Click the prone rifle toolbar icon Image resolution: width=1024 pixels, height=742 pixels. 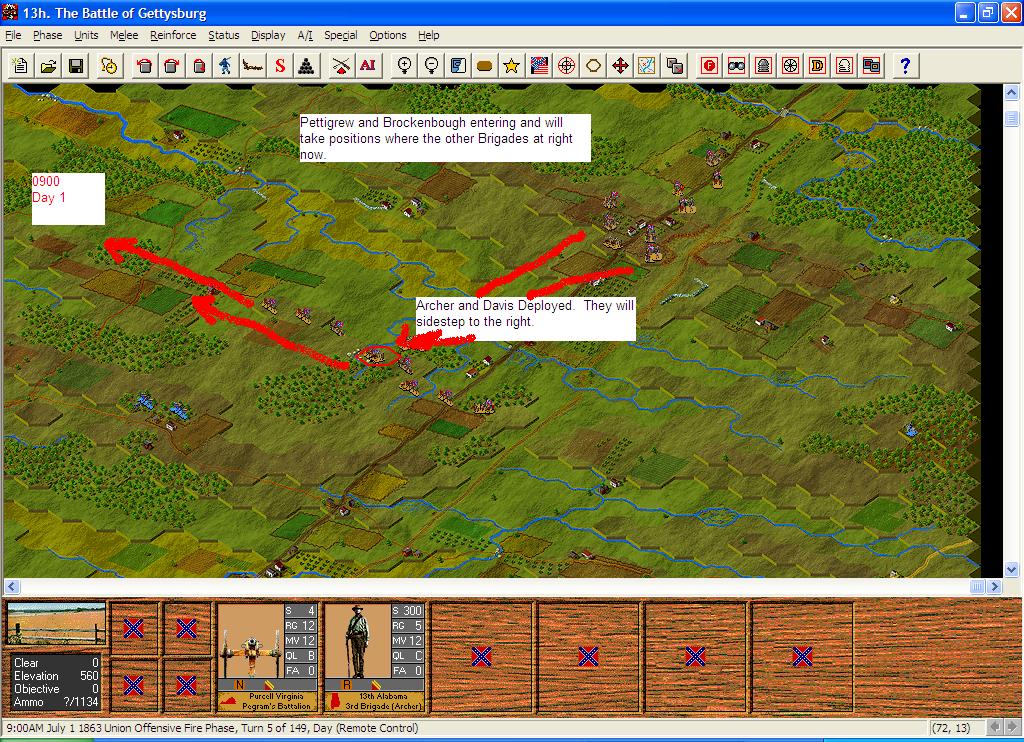[253, 65]
